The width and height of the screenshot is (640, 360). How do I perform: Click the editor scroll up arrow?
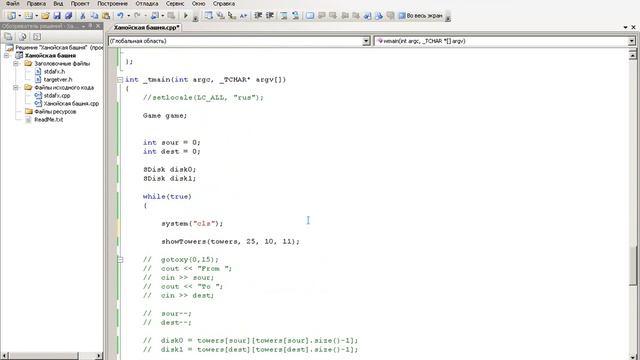pos(633,55)
